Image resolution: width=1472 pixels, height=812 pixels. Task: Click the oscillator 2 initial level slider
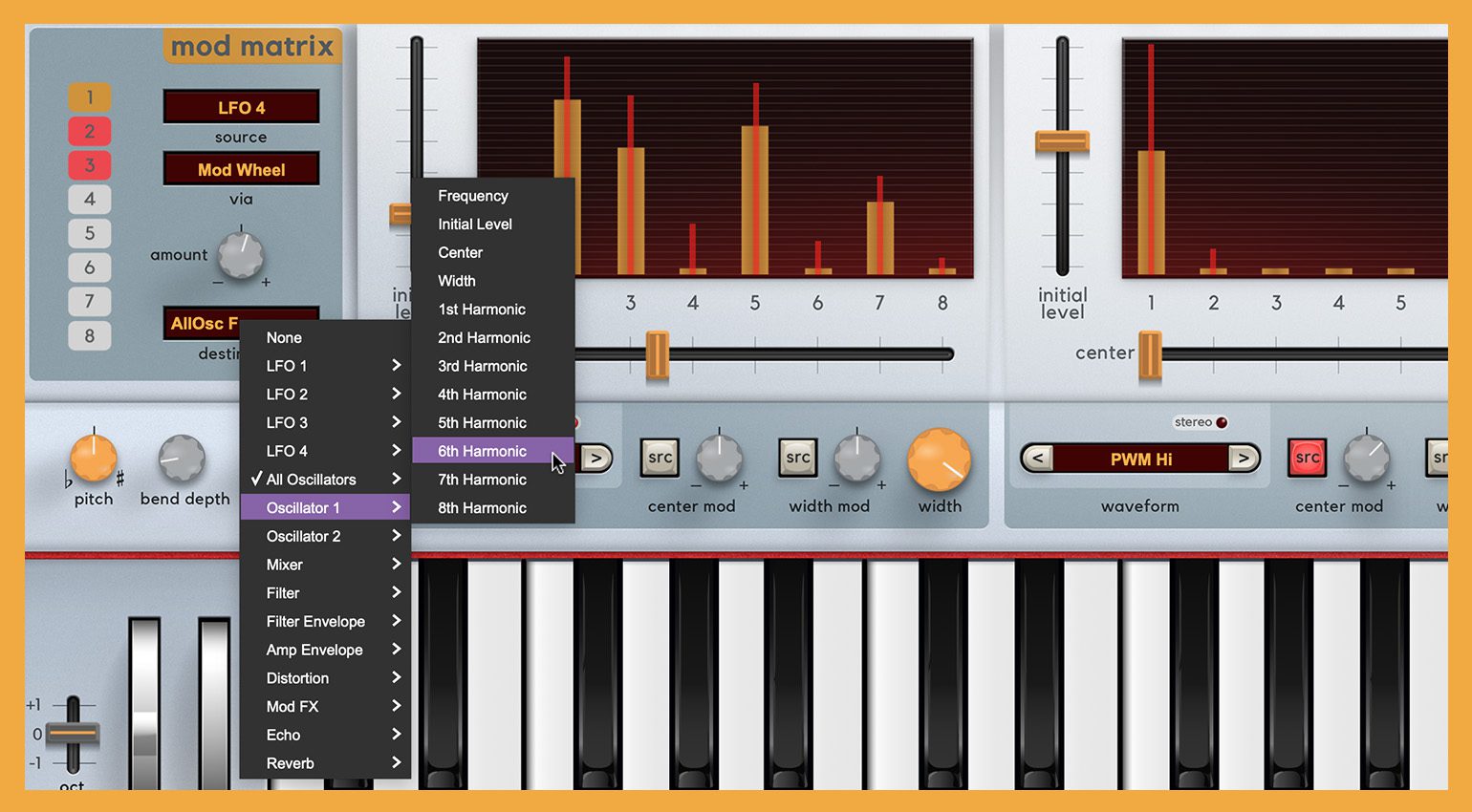1062,142
